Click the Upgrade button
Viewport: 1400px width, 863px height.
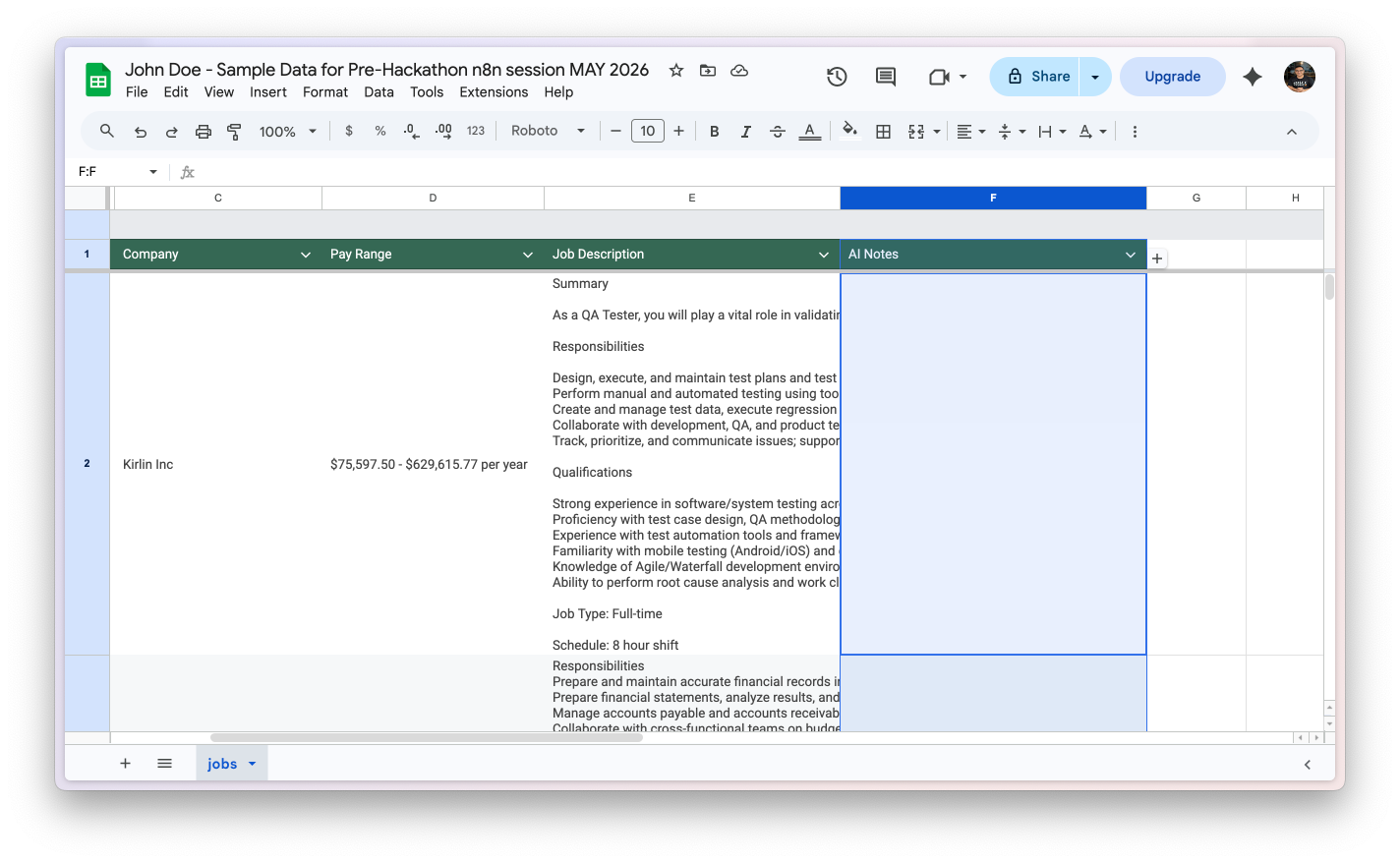coord(1173,77)
